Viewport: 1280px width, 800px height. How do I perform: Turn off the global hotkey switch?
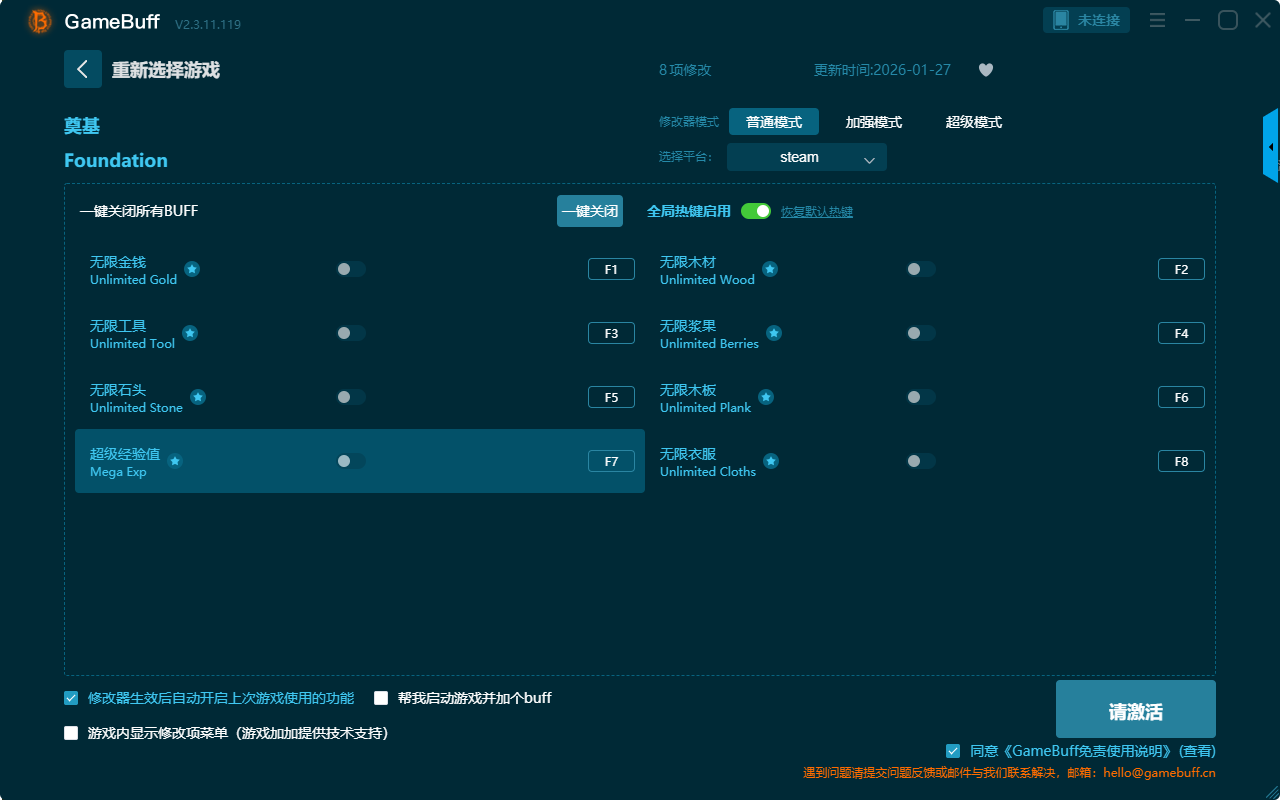tap(756, 211)
